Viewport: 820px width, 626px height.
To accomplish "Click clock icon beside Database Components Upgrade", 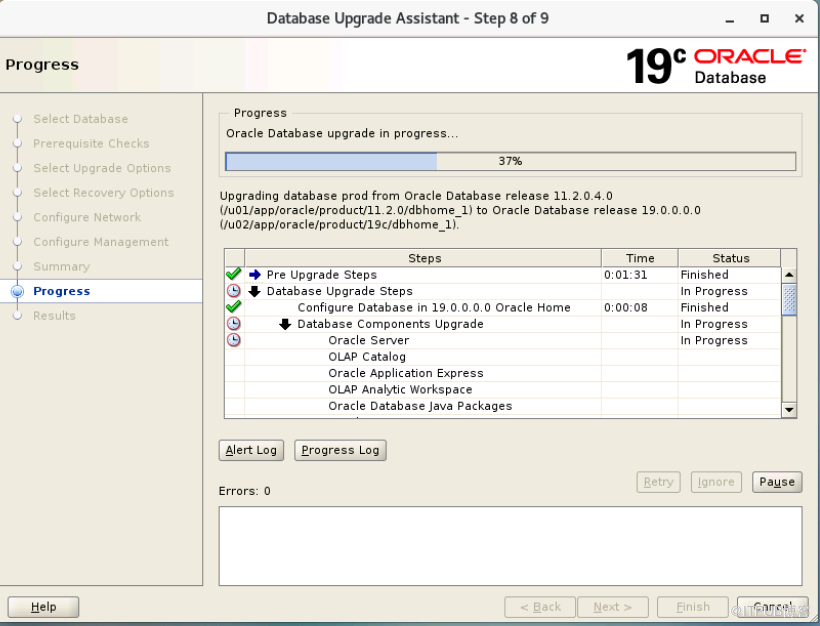I will coord(234,324).
